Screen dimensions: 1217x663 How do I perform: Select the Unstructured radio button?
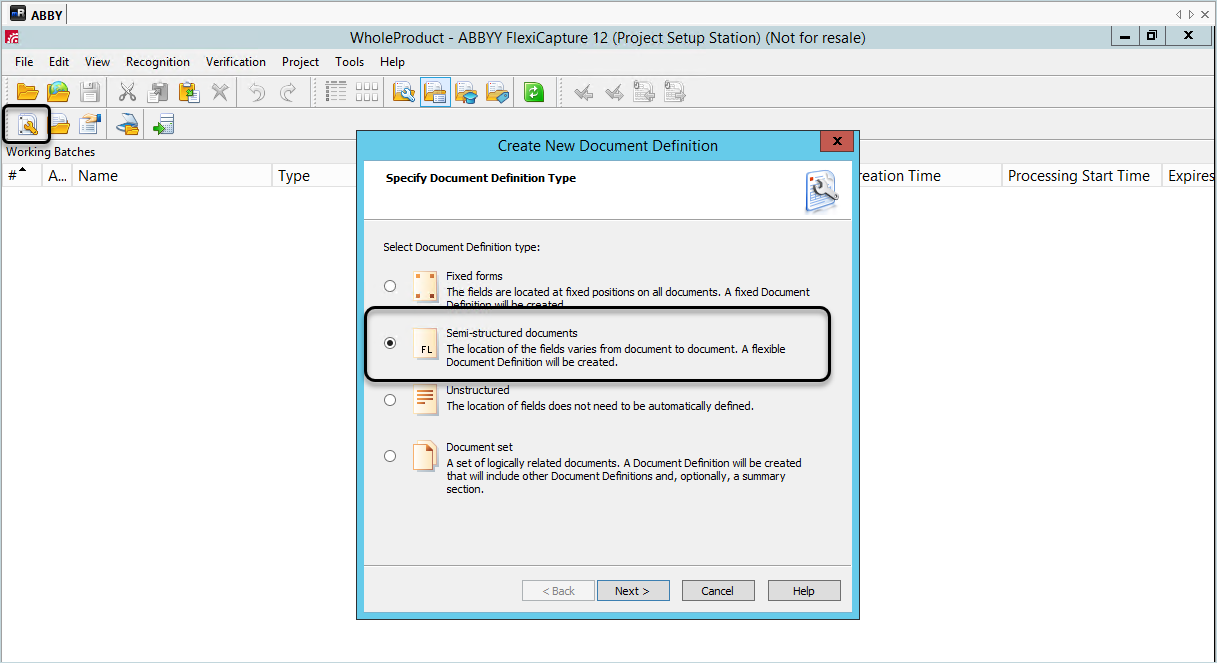tap(390, 400)
